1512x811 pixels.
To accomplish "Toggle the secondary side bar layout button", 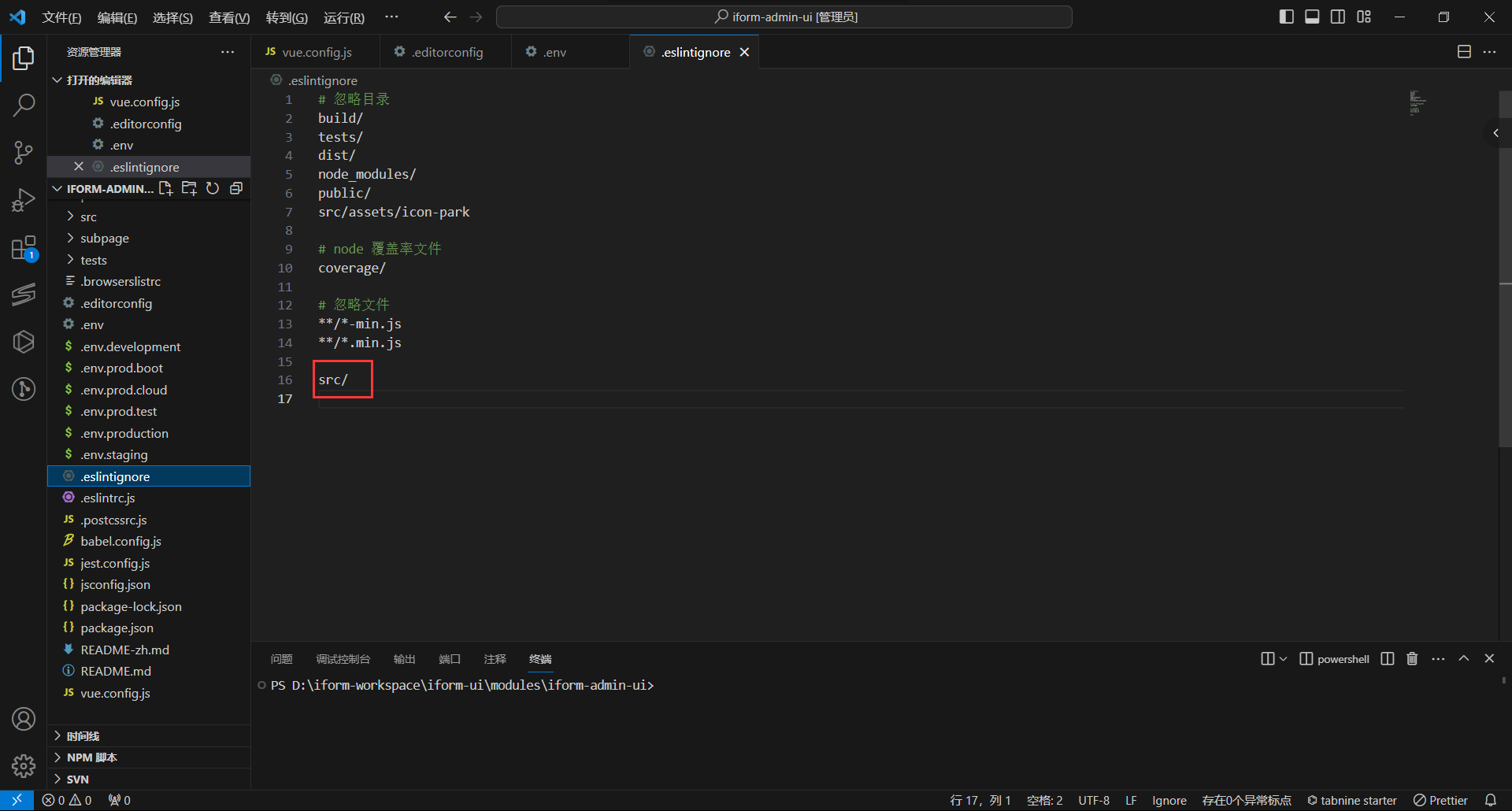I will coord(1338,17).
